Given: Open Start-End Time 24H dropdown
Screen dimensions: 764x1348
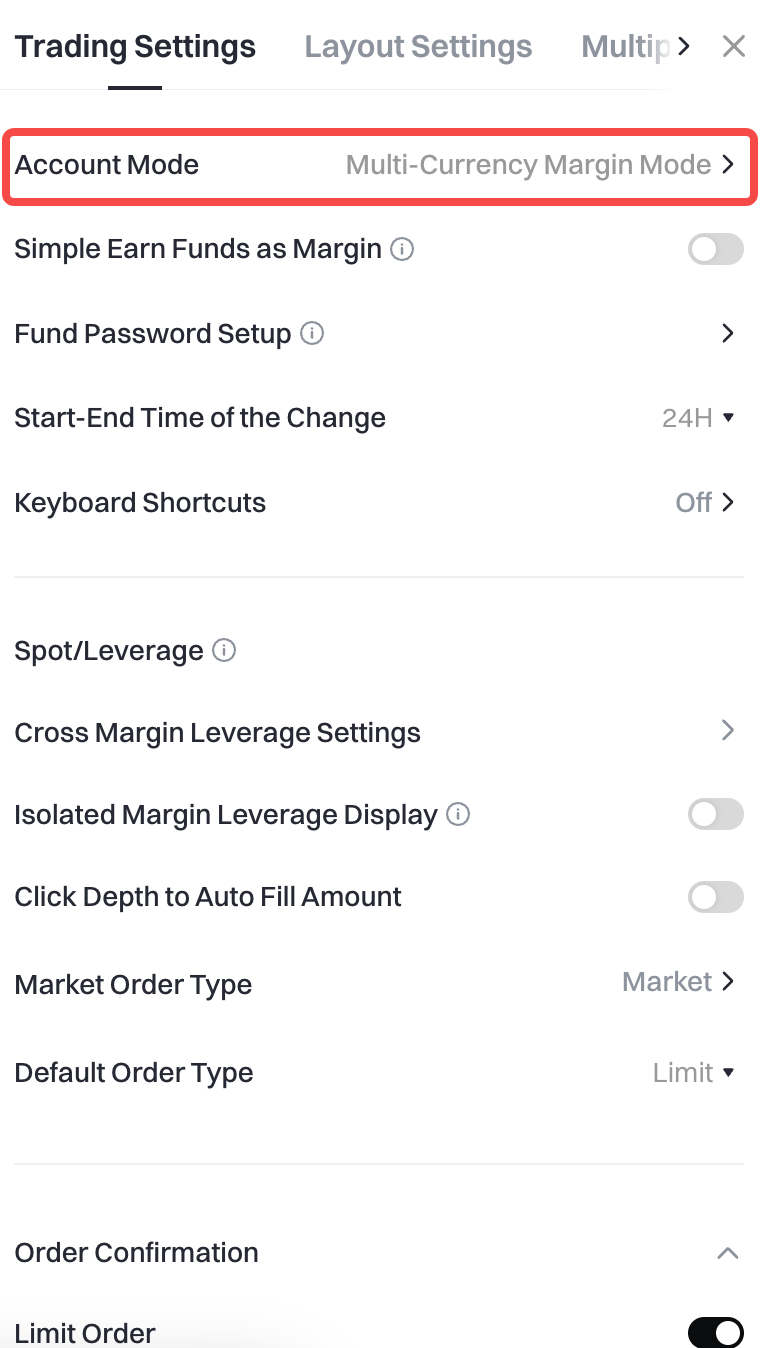Looking at the screenshot, I should tap(698, 418).
